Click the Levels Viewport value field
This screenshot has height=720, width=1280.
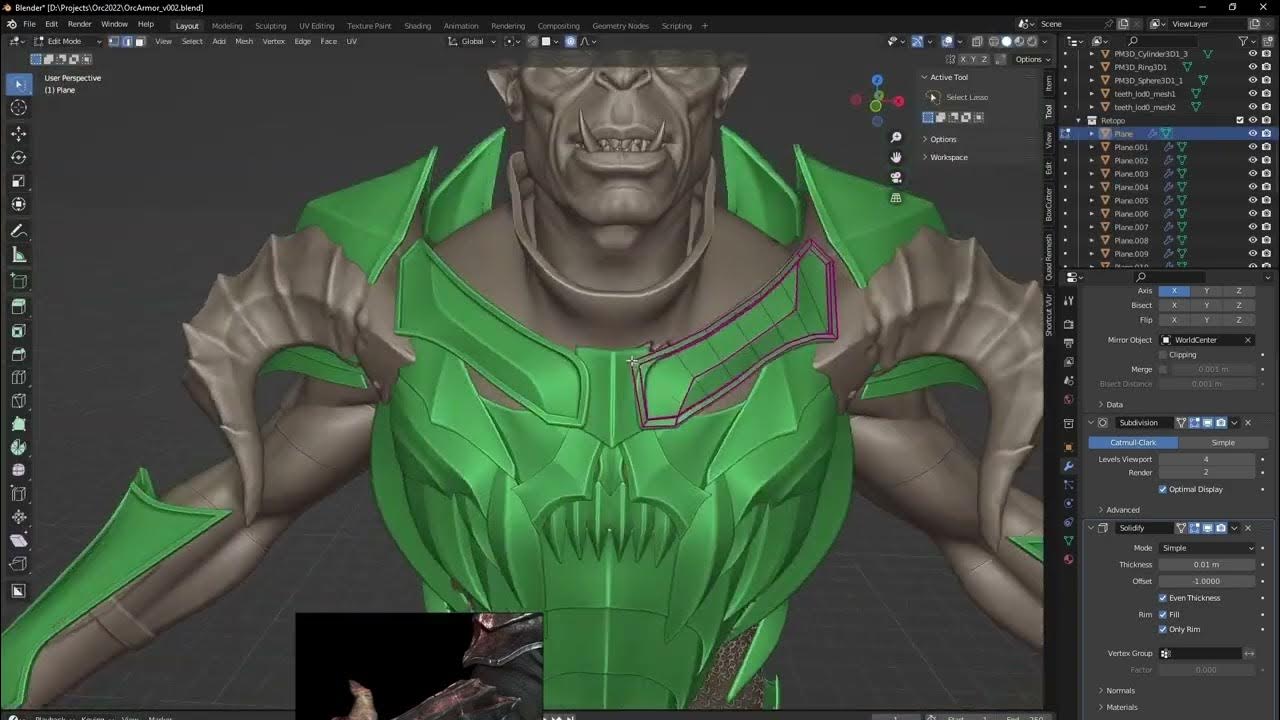(1207, 459)
